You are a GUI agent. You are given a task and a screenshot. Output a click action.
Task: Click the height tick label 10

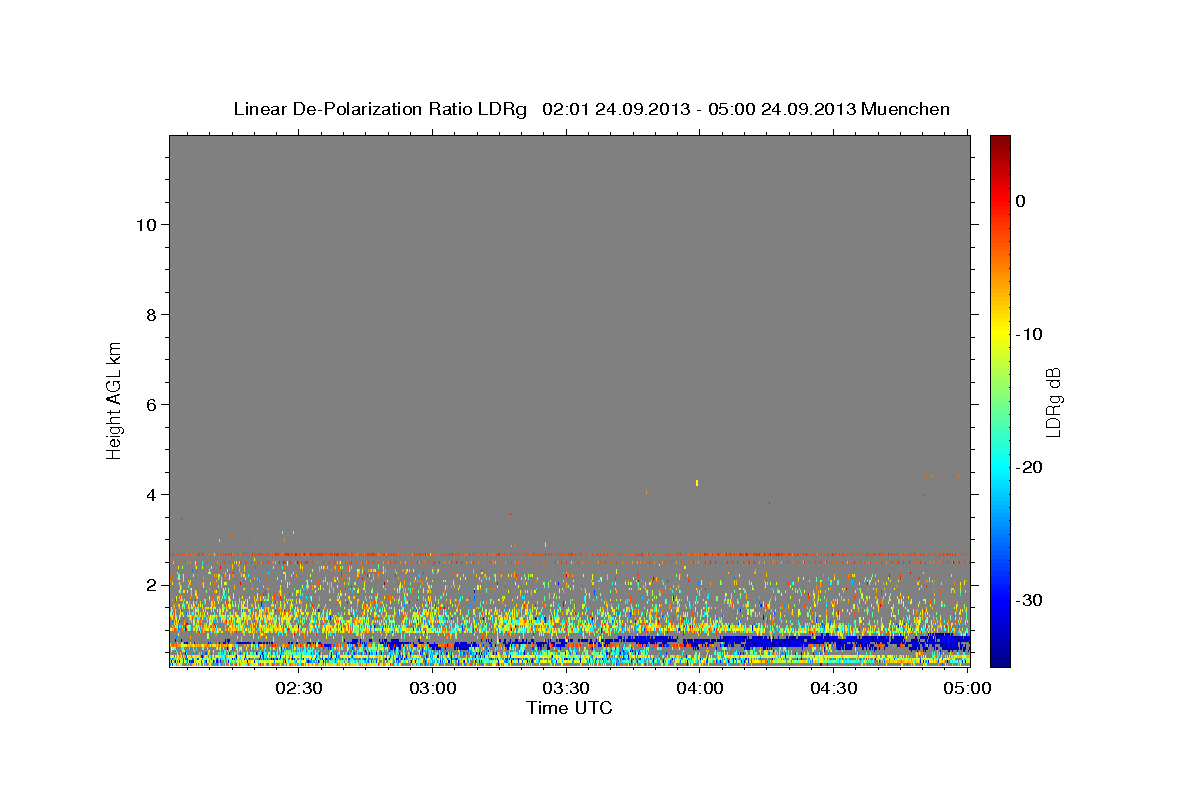coord(148,224)
